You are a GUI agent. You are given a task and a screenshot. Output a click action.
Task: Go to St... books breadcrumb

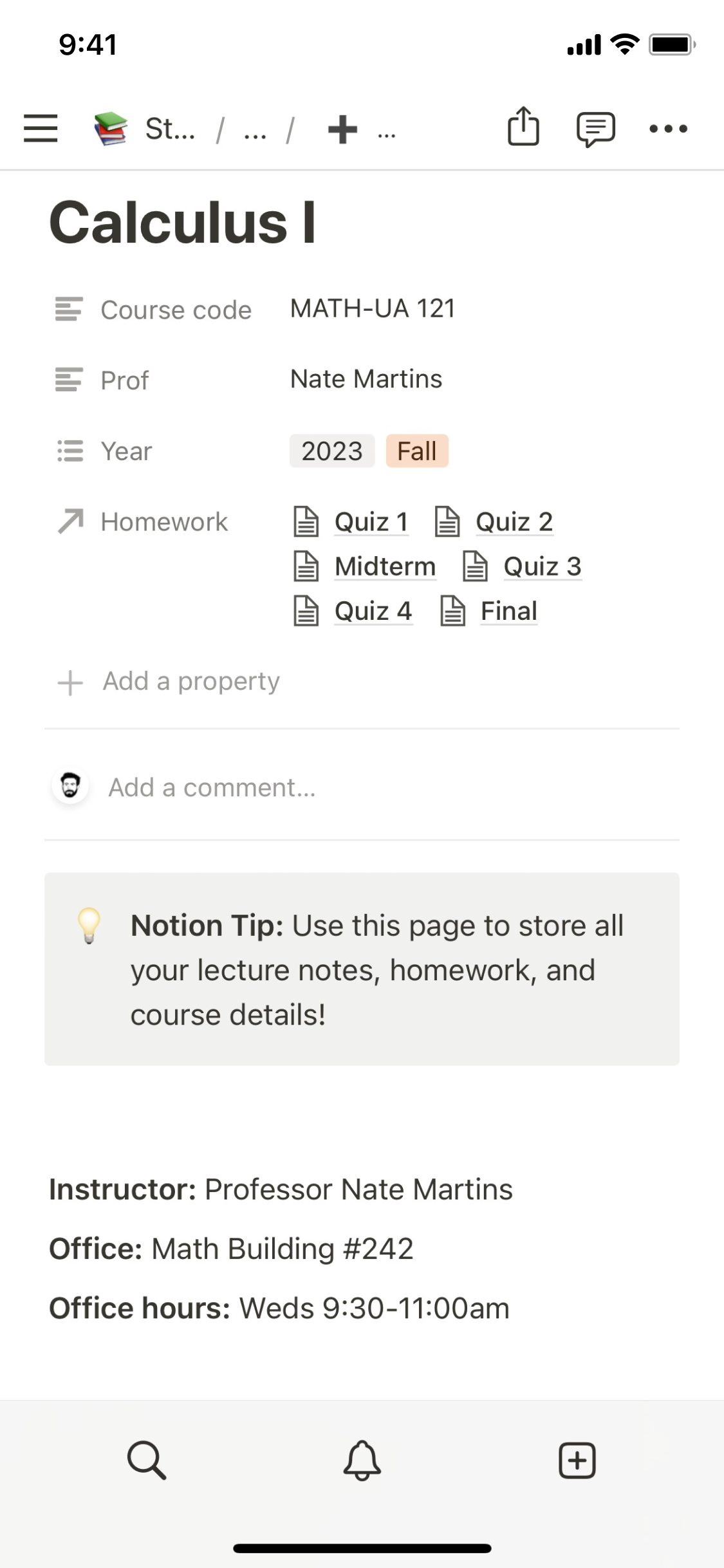pos(145,129)
